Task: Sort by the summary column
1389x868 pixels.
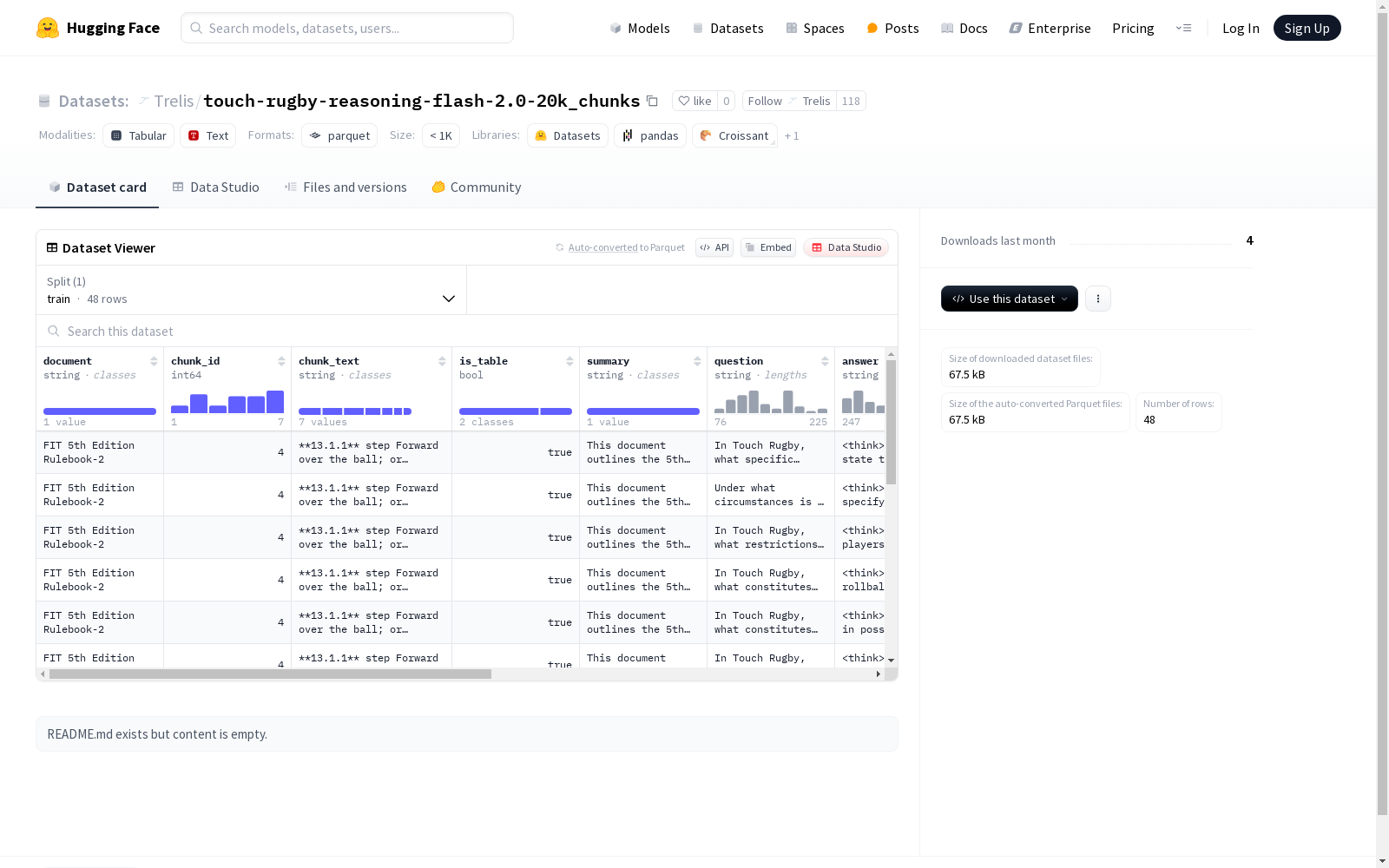Action: pos(697,361)
